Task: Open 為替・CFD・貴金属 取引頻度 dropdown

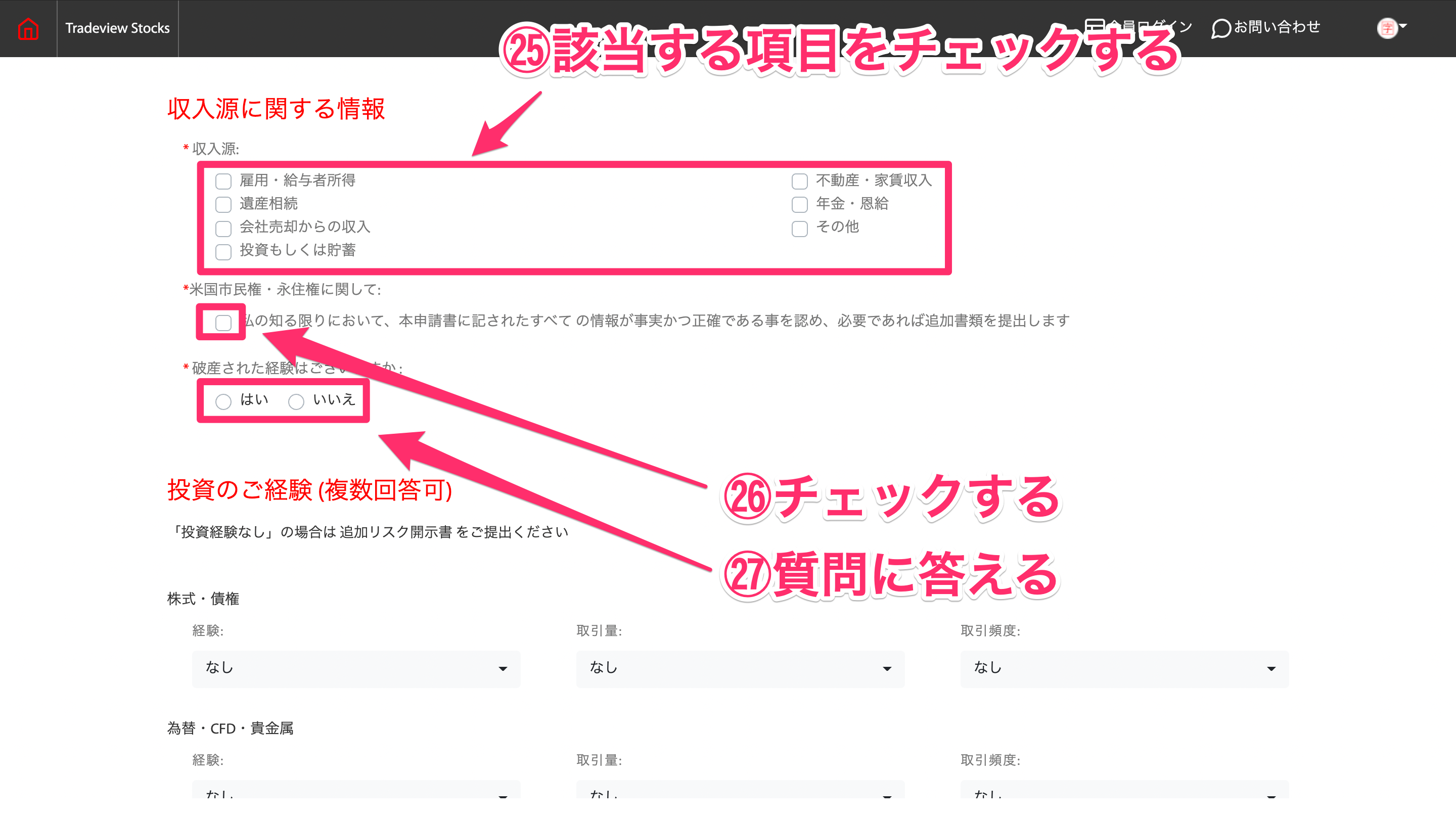Action: (x=1125, y=790)
